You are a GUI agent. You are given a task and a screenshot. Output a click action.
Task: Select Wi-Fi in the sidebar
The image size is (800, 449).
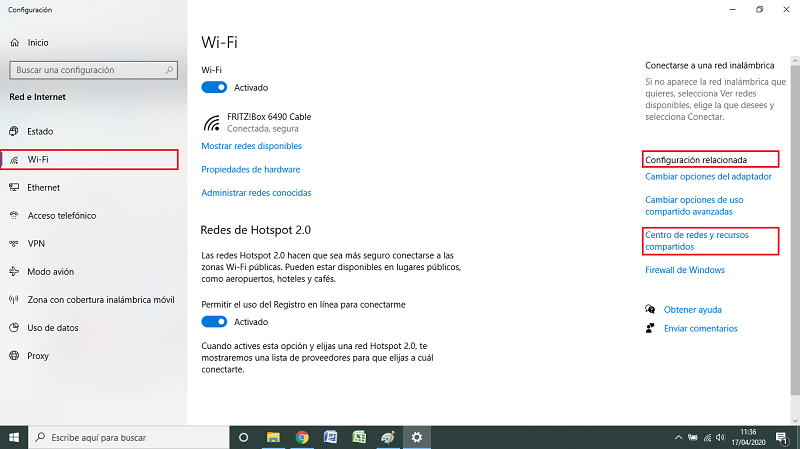(x=89, y=160)
